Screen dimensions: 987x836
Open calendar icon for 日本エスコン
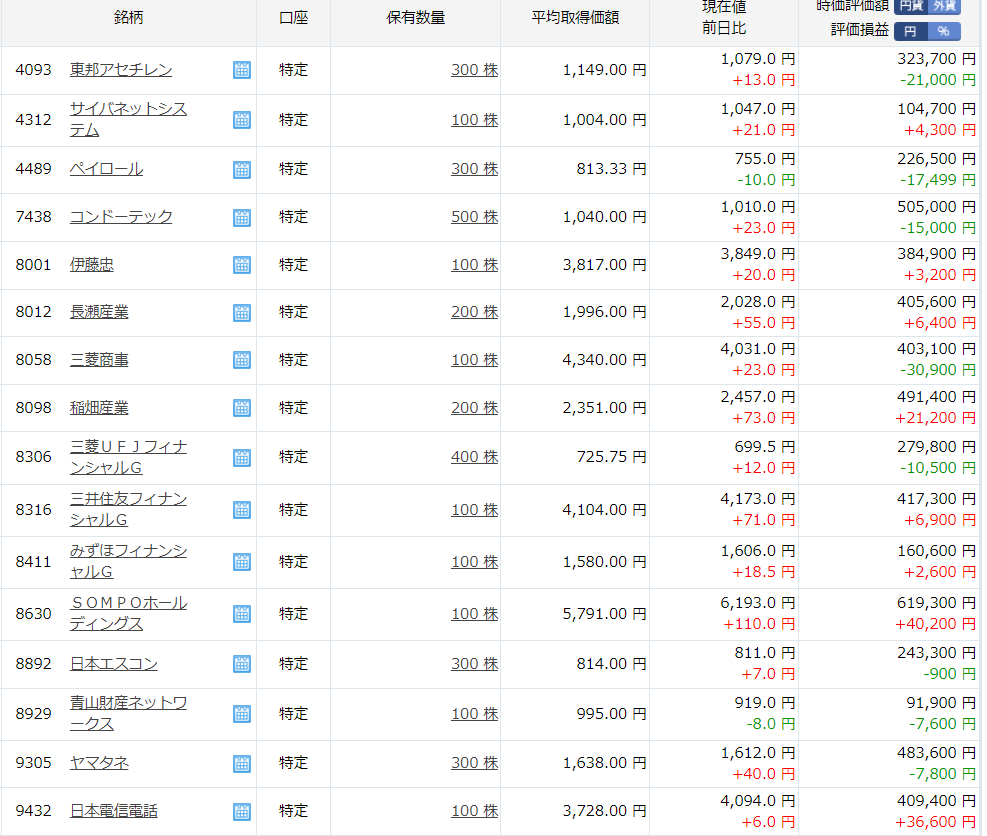242,664
